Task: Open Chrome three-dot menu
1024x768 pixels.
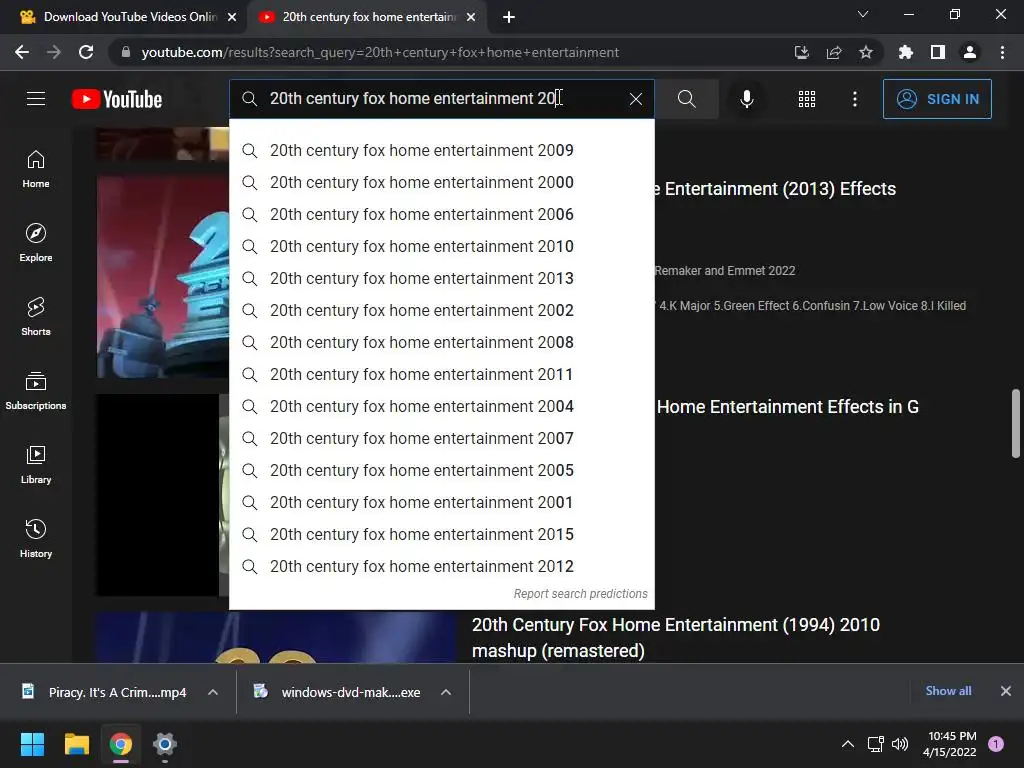Action: (1002, 52)
